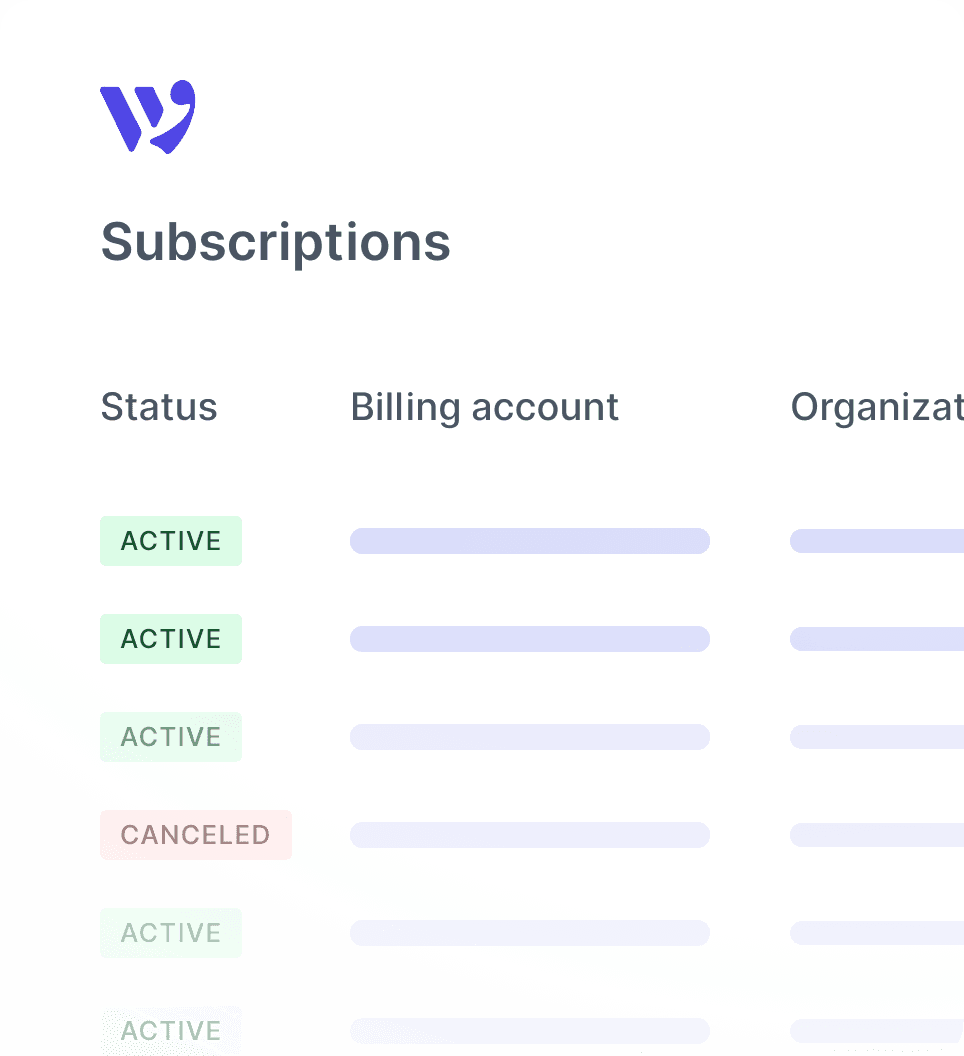
Task: Click the Subscriptions page heading
Action: [x=275, y=242]
